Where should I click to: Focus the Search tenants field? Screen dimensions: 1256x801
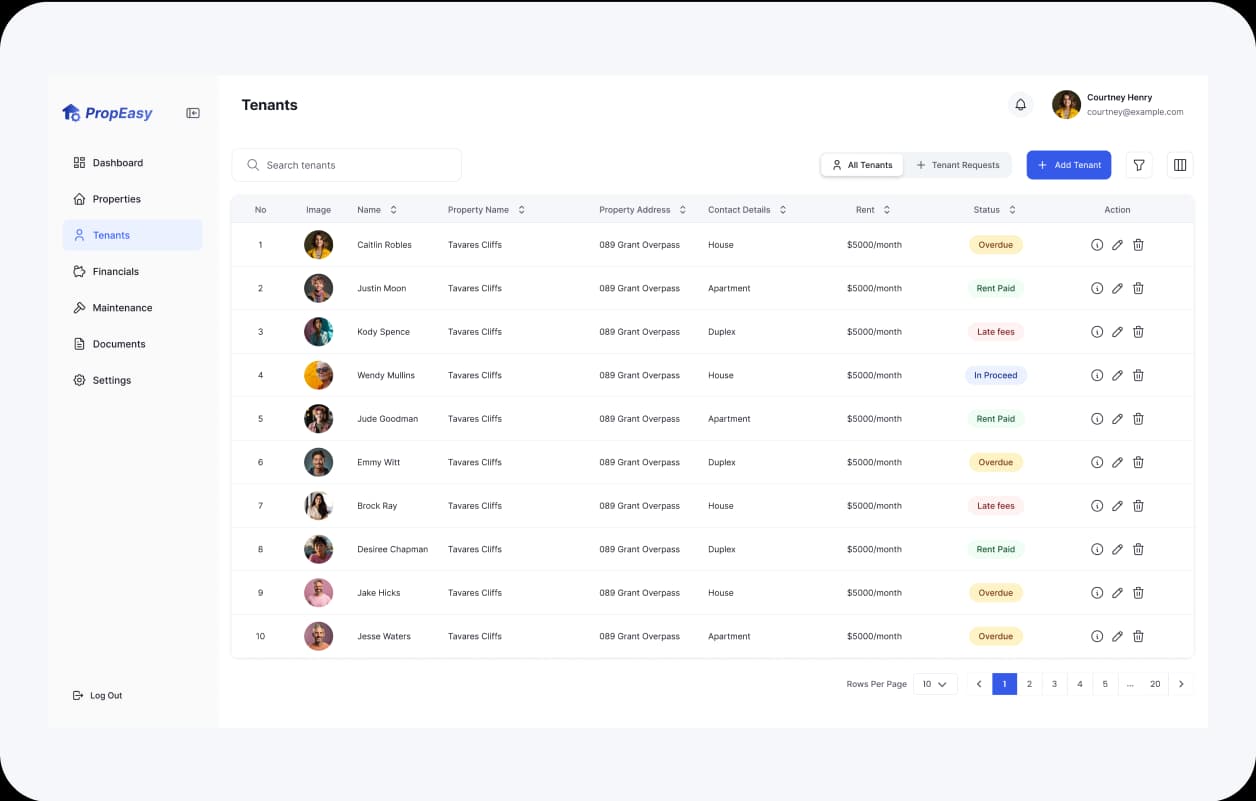click(347, 165)
